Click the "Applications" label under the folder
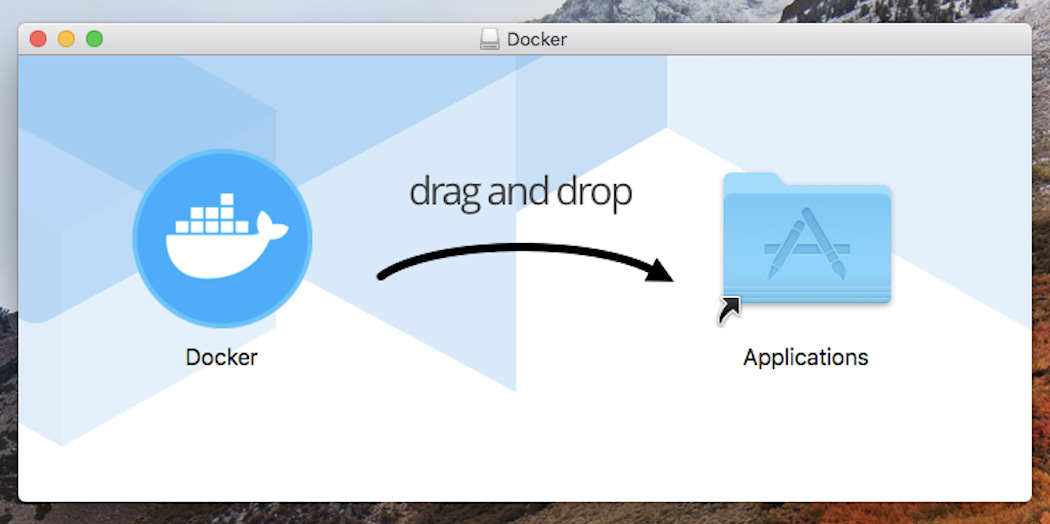 (x=806, y=357)
